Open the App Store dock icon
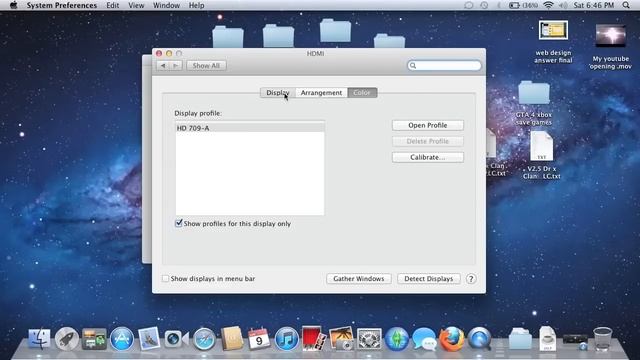 point(122,339)
